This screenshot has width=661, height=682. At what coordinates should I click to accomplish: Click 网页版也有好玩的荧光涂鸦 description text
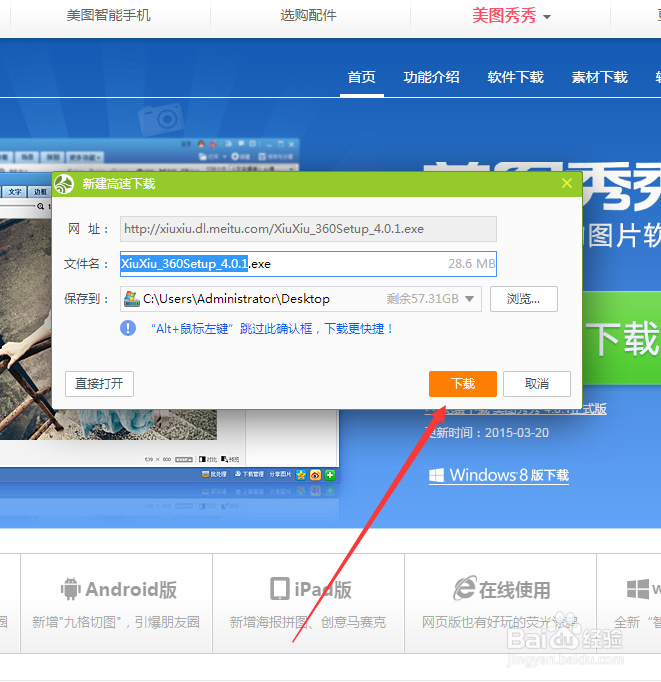point(500,622)
